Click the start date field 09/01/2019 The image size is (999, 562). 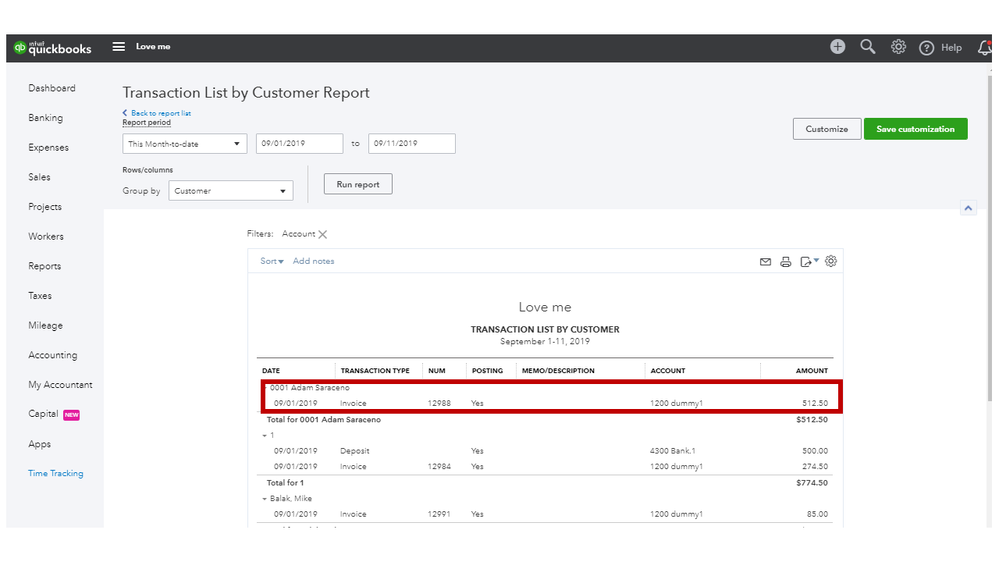click(x=299, y=144)
